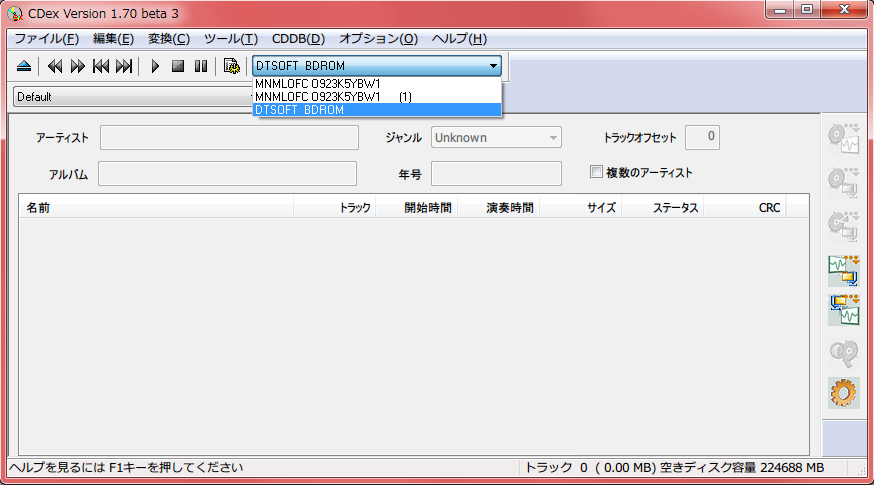Sort by the ステータス column header

[662, 207]
